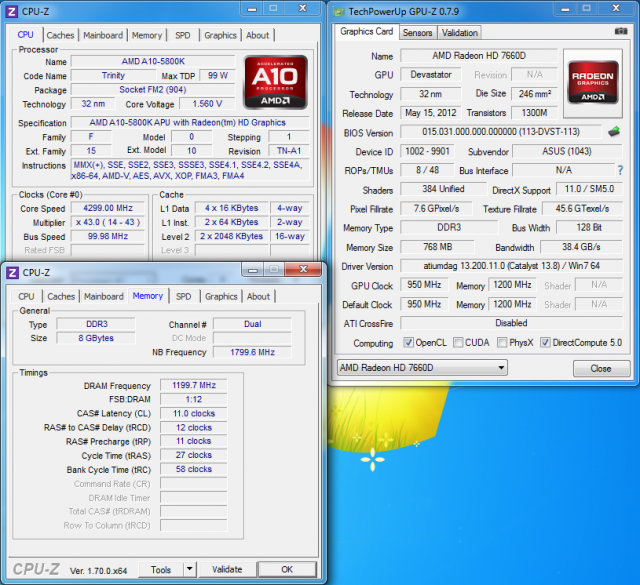Open the Graphics tab in top CPU-Z window
Viewport: 640px width, 585px height.
220,35
